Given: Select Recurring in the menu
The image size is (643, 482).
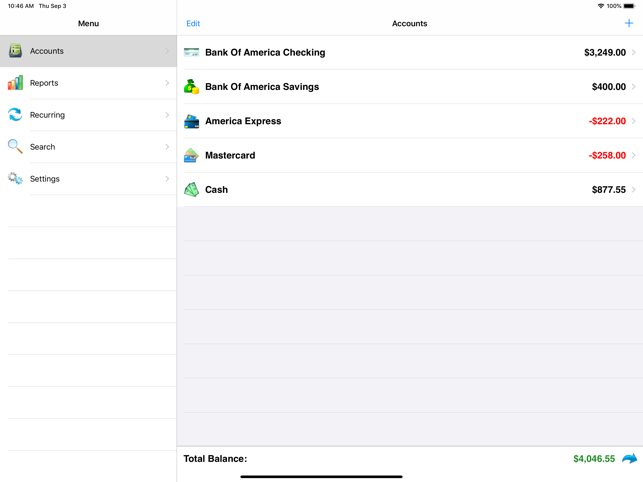Looking at the screenshot, I should pos(88,115).
